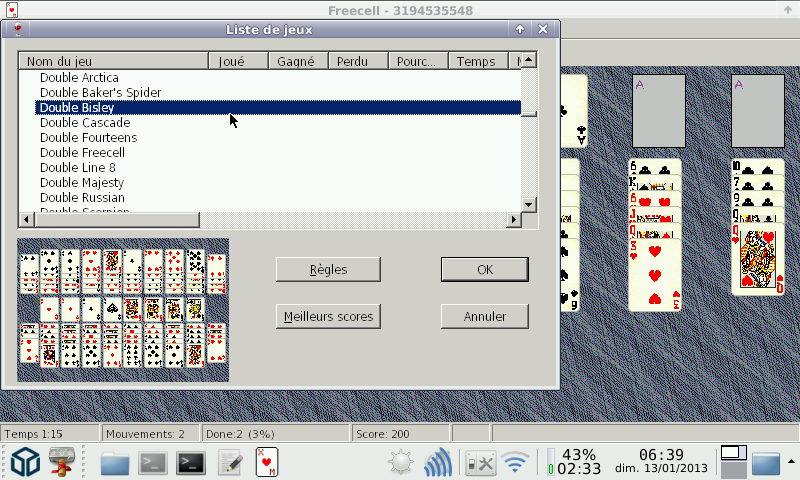Sort by Temps column header

[478, 61]
